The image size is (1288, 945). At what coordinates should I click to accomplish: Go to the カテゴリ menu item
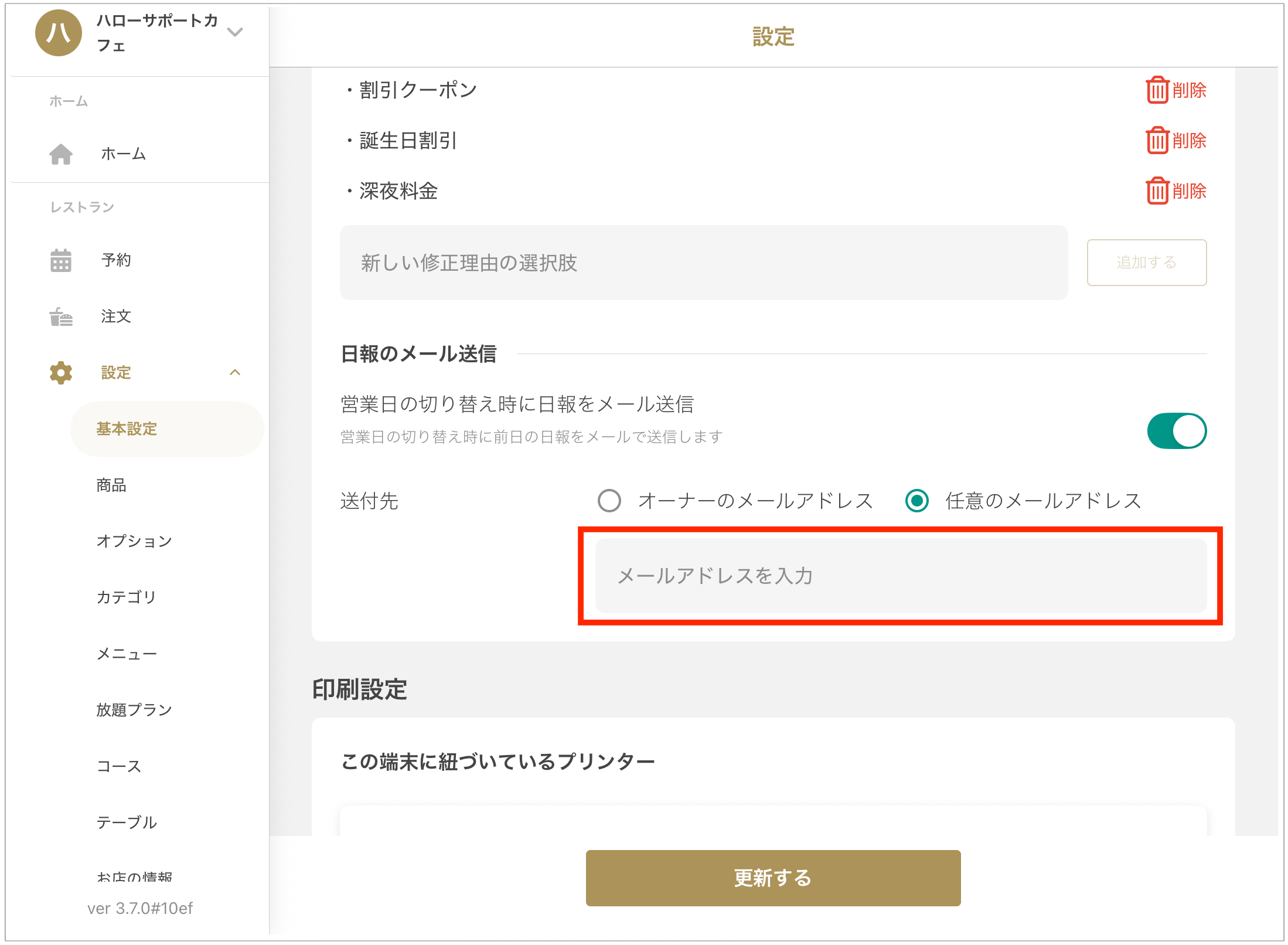[x=126, y=597]
